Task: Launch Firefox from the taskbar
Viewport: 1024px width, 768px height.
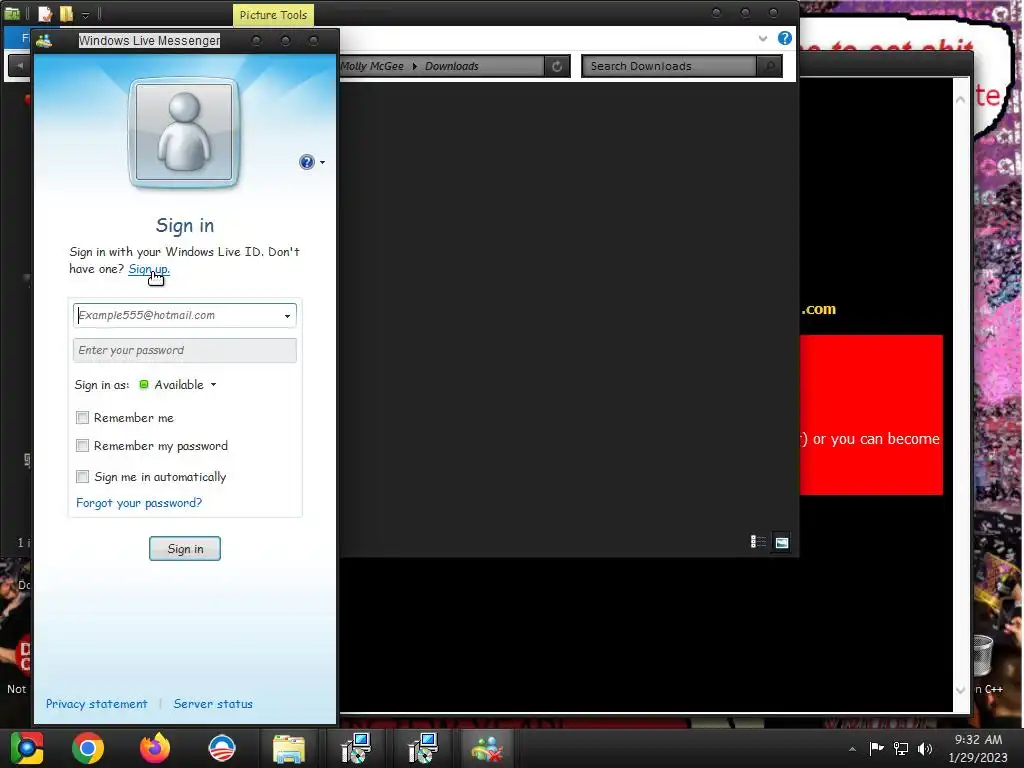Action: tap(155, 748)
